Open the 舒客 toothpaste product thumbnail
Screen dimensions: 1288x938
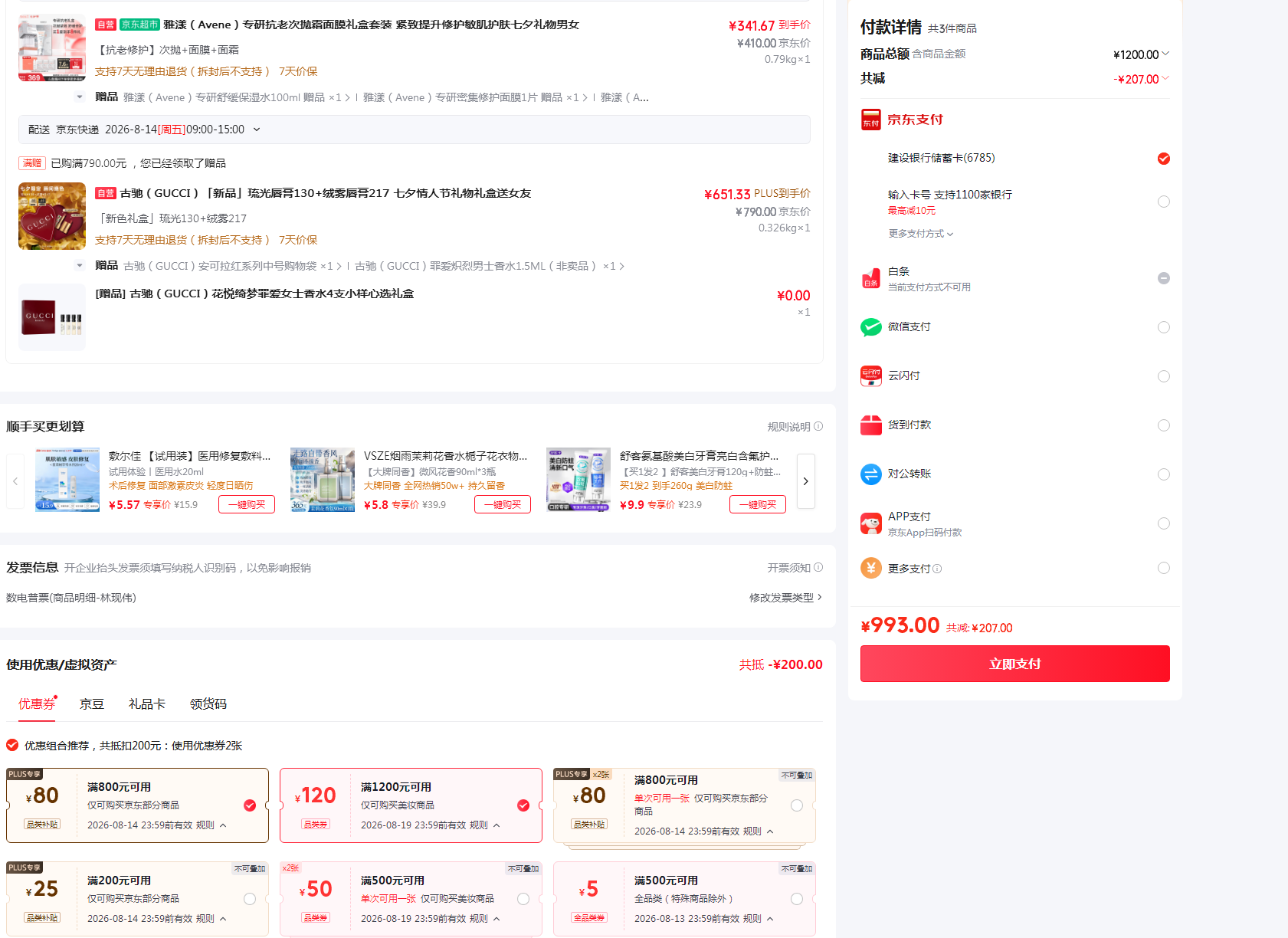578,480
